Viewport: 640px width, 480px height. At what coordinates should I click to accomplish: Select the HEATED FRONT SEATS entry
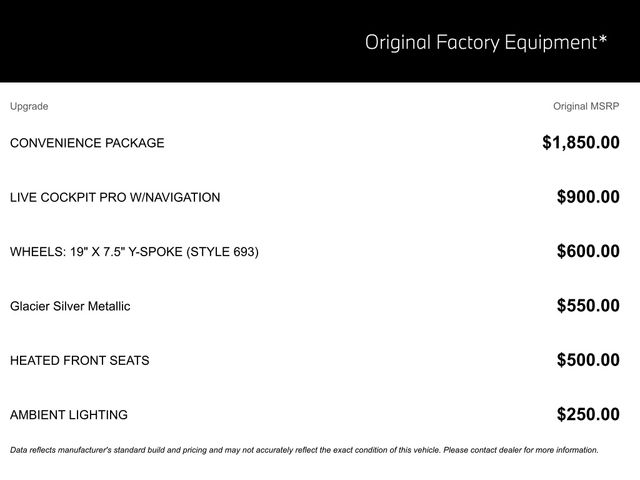click(80, 360)
